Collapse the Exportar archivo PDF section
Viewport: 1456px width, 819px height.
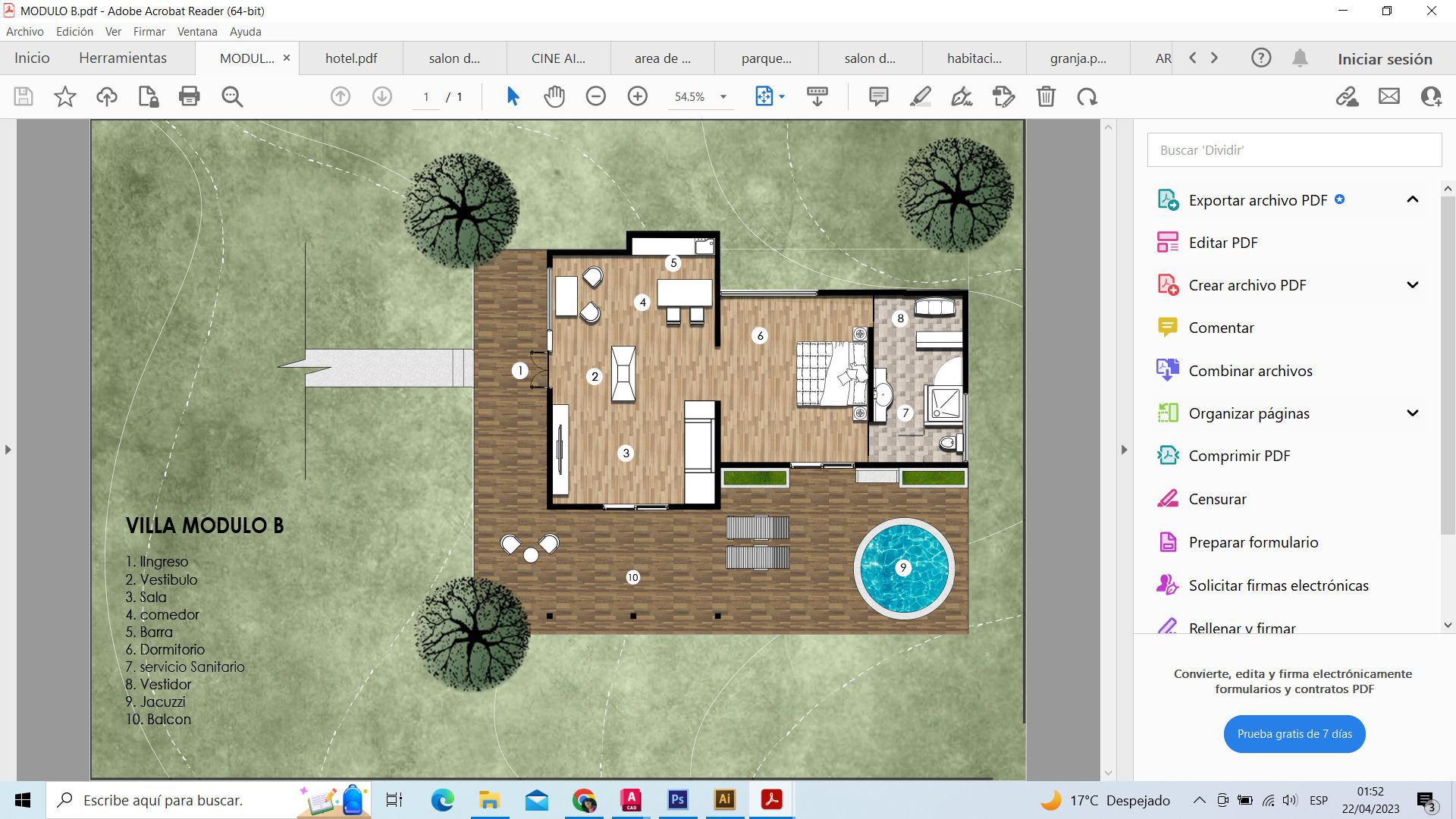tap(1412, 199)
